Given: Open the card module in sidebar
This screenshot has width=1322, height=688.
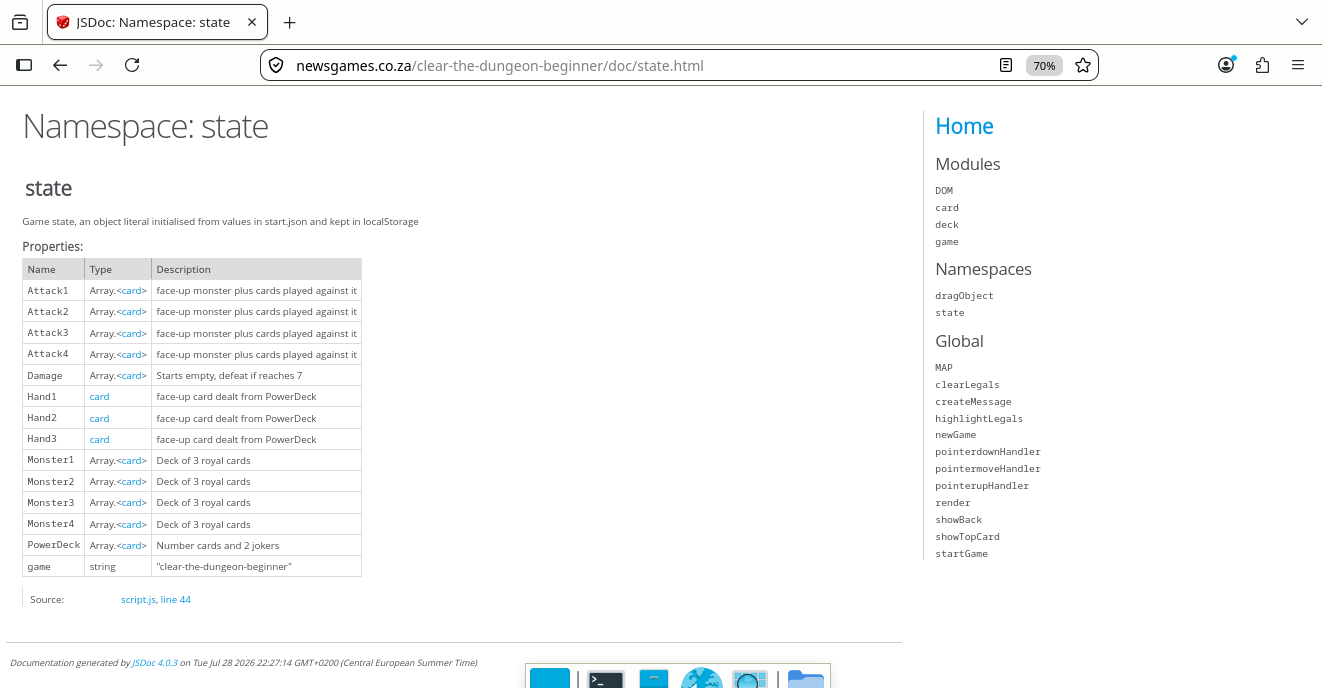Looking at the screenshot, I should 947,208.
